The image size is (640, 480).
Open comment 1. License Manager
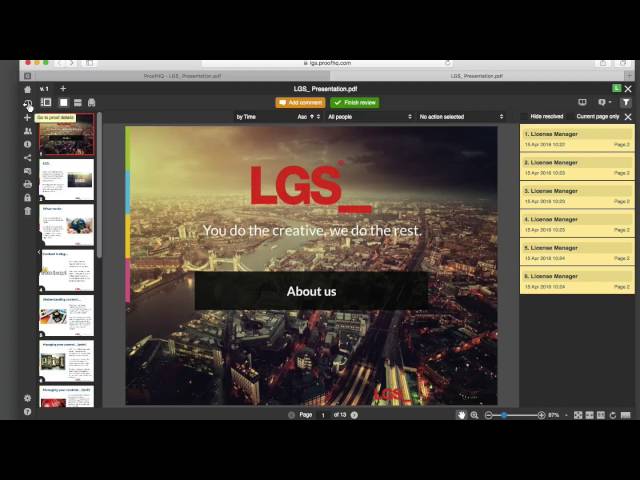[x=577, y=139]
